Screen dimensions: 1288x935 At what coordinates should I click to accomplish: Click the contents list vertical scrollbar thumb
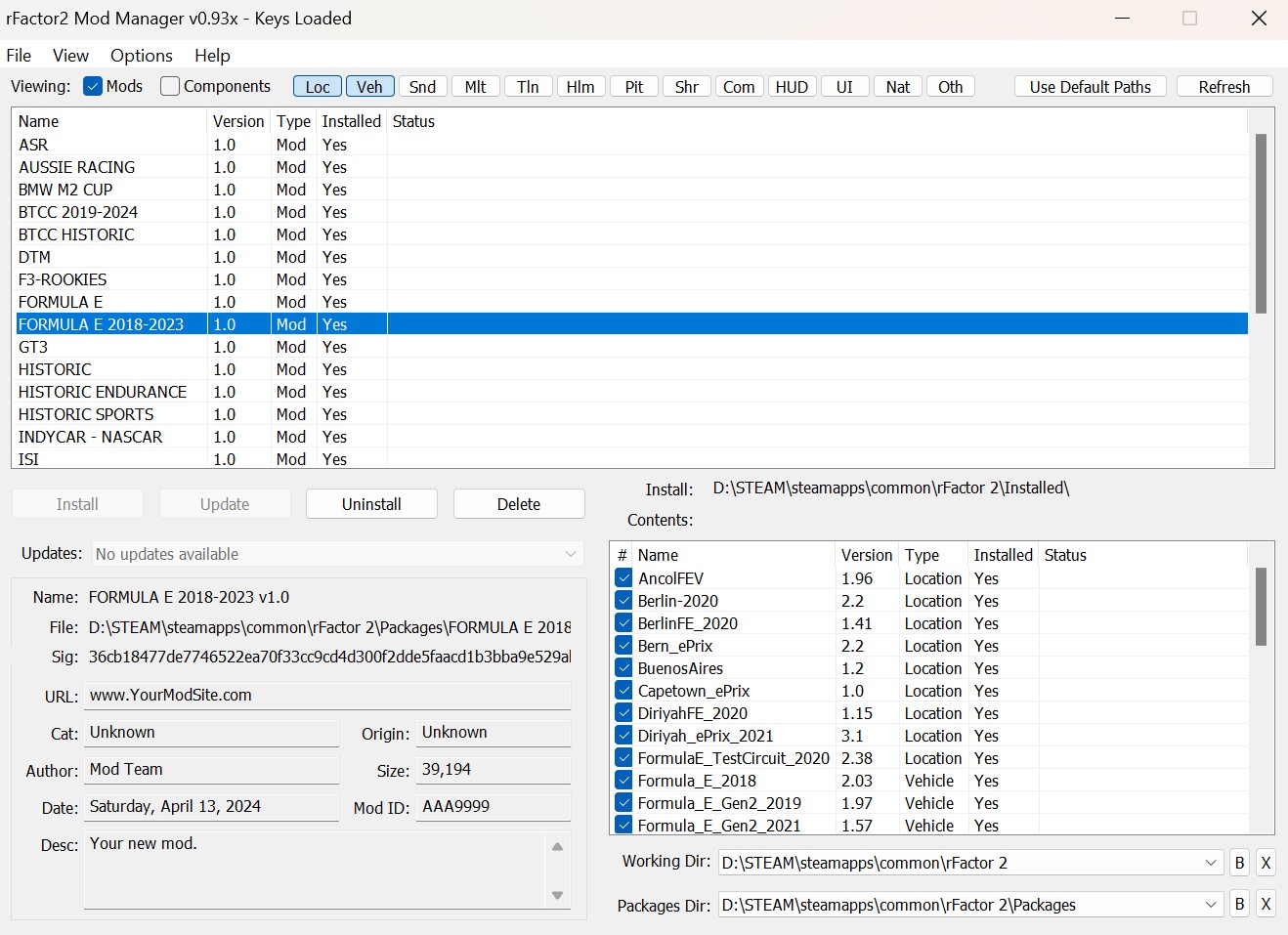1261,607
